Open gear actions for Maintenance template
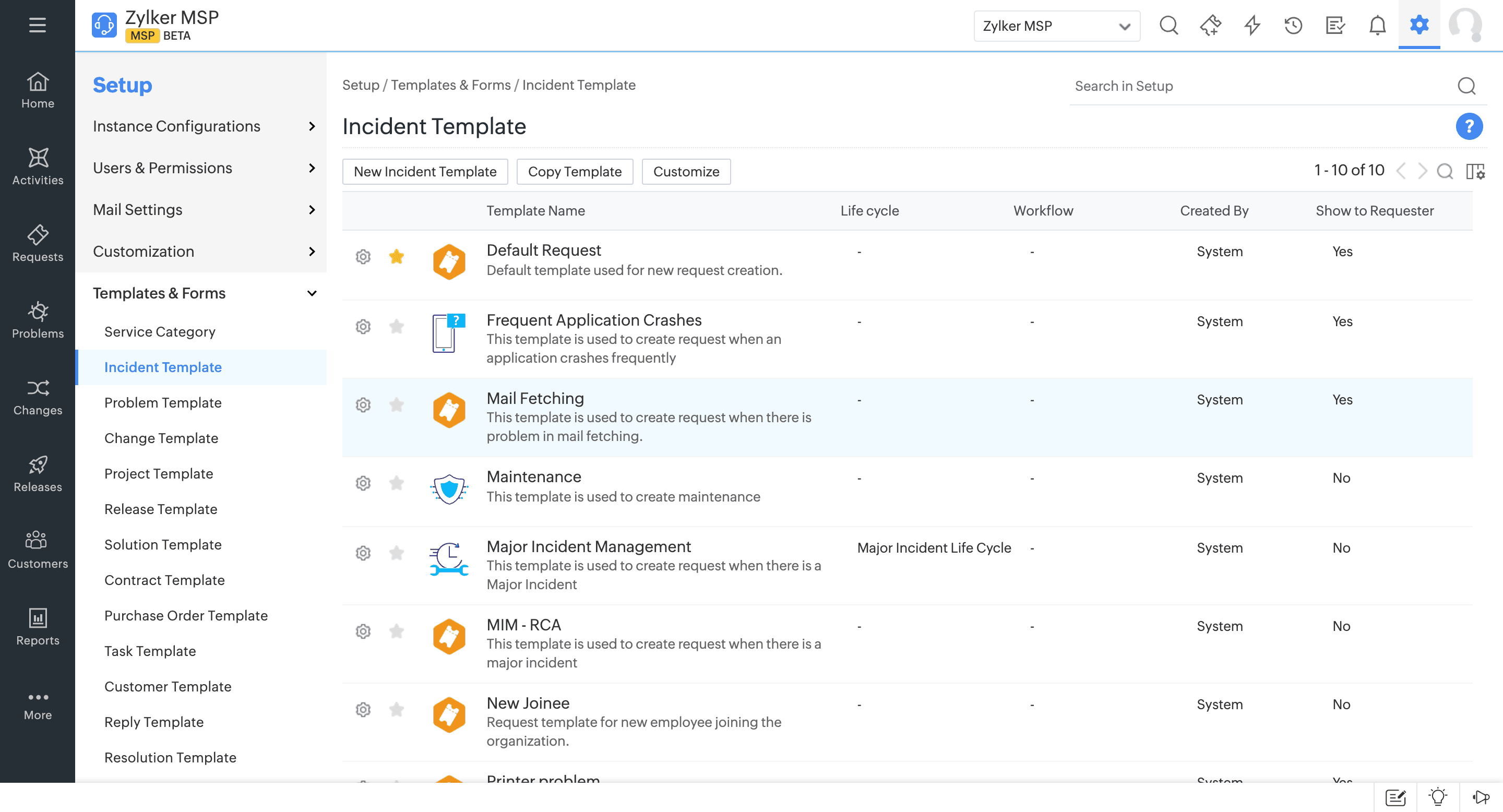Screen dimensions: 1503x812 pos(363,483)
